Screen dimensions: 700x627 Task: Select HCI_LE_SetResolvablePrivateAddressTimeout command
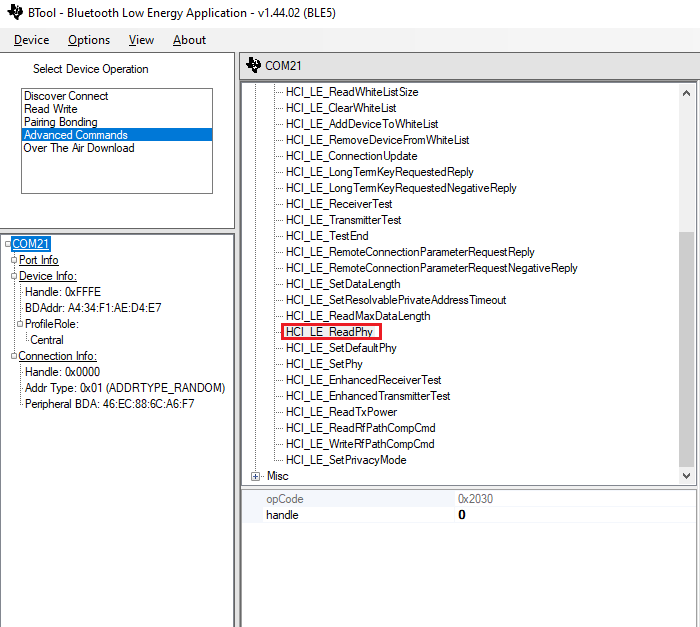tap(396, 301)
